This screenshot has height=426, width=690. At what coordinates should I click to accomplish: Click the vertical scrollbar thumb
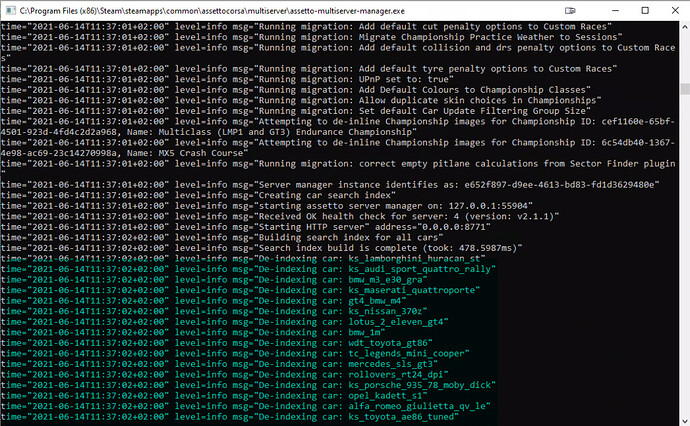tap(685, 88)
